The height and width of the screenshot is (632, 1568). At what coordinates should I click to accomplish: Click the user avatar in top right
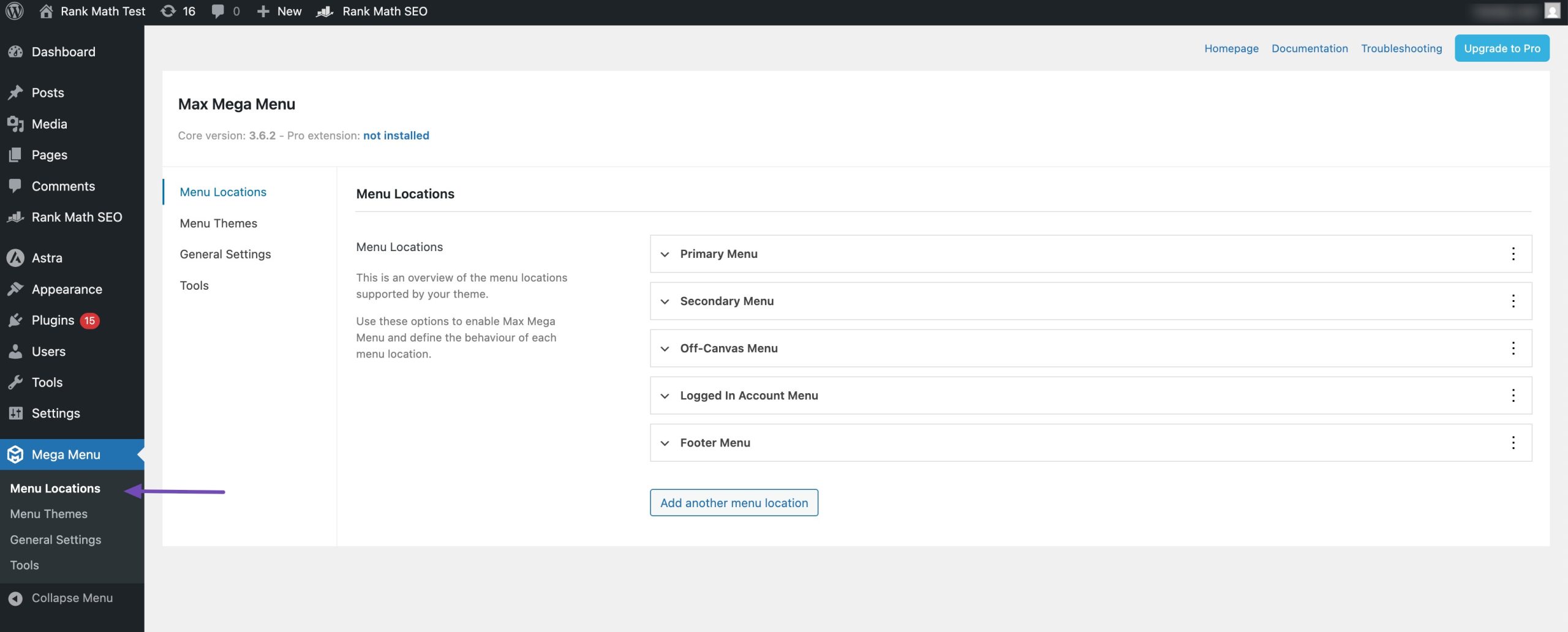coord(1552,11)
